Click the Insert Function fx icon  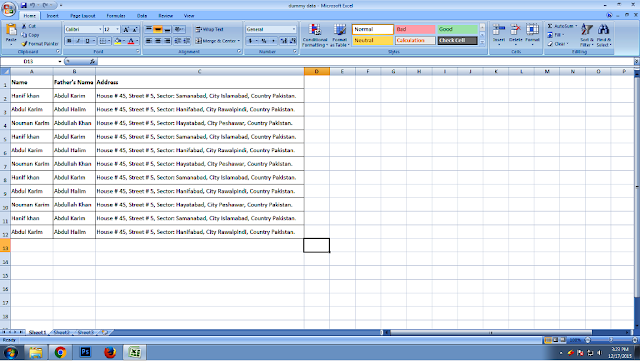93,61
